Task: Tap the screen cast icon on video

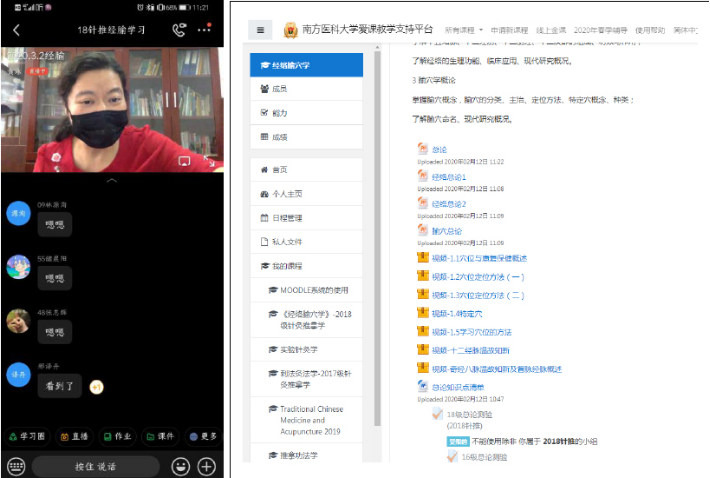Action: [x=184, y=161]
